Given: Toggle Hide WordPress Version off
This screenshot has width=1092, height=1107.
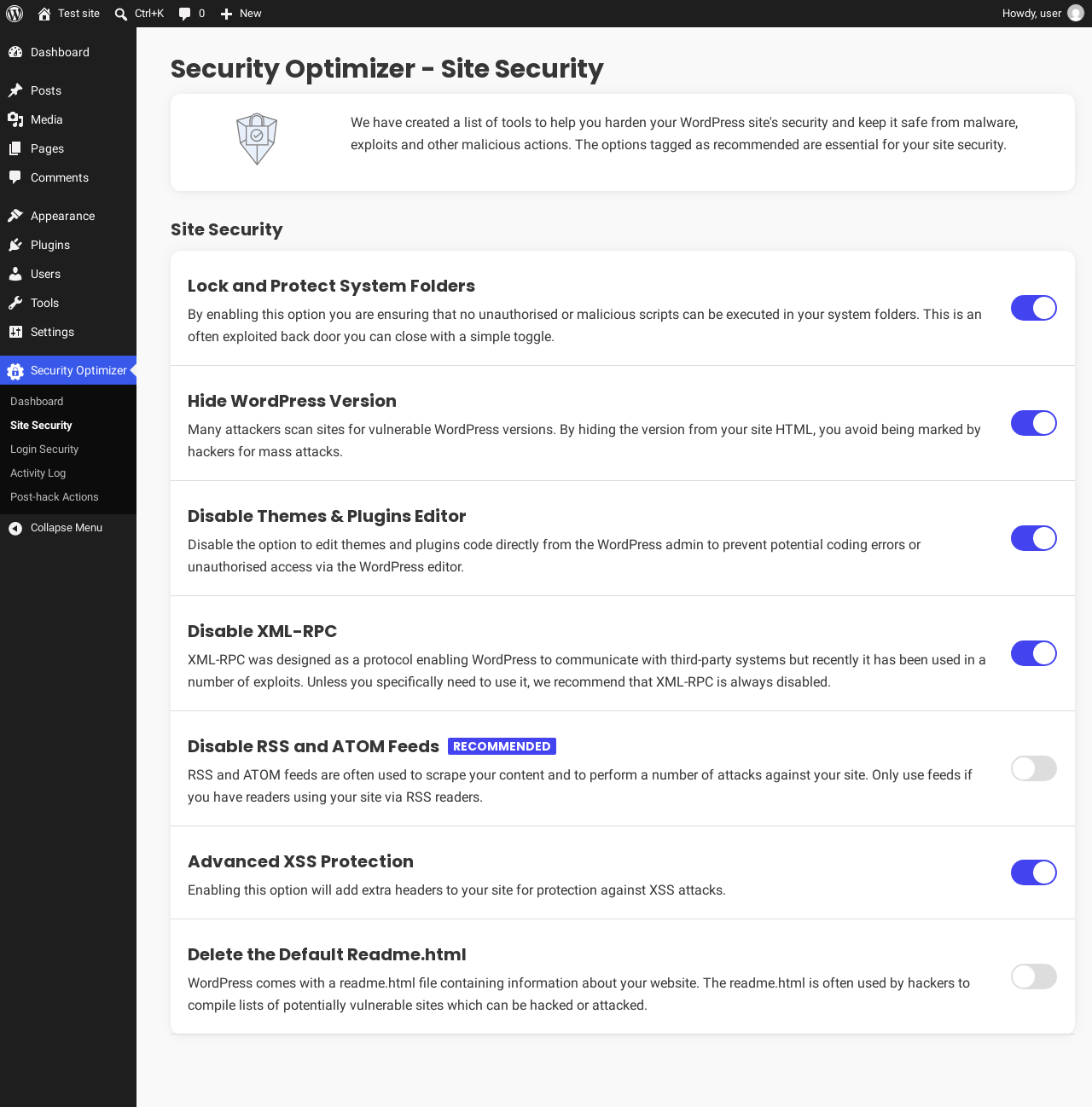Looking at the screenshot, I should pyautogui.click(x=1034, y=423).
